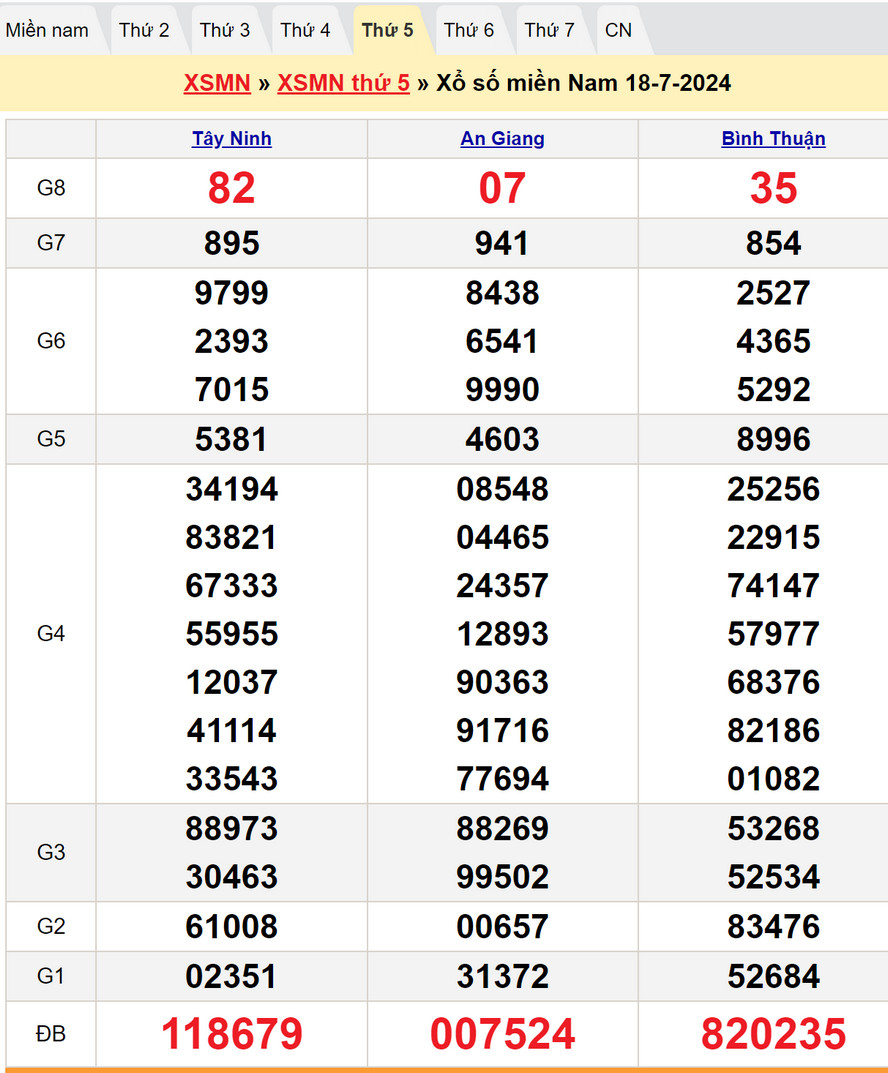This screenshot has width=888, height=1073.
Task: Select An Giang G1 result 31372
Action: coord(502,976)
